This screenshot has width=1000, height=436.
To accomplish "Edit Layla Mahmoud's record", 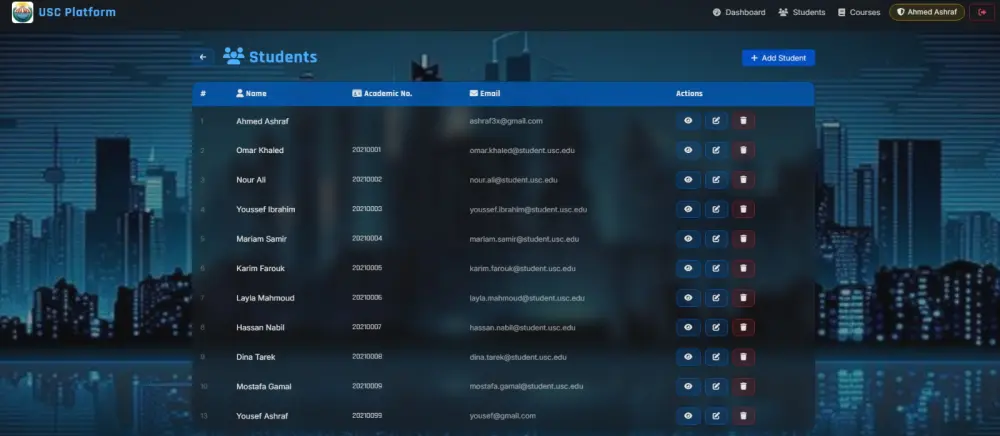I will point(716,298).
